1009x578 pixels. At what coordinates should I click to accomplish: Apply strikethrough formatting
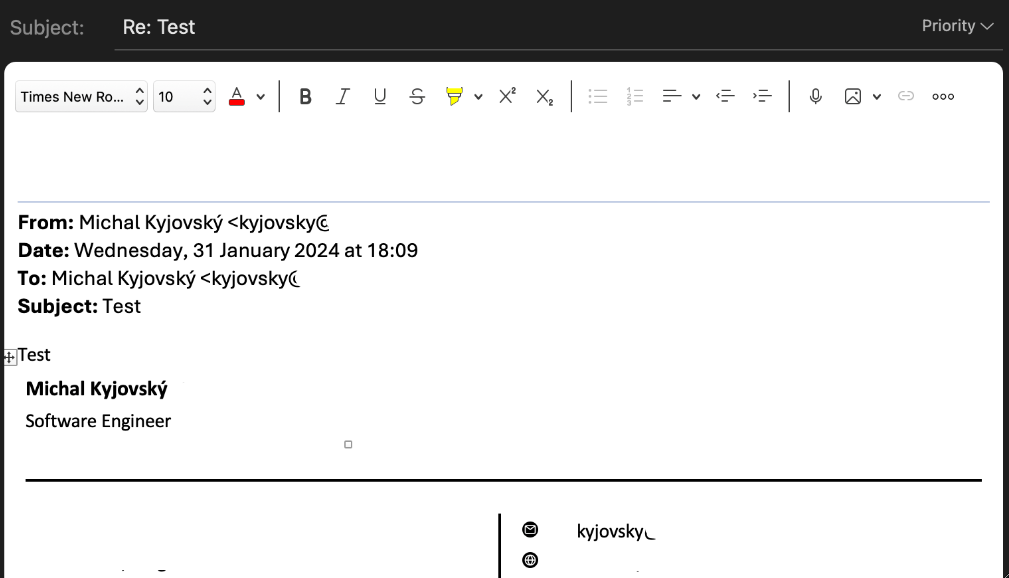pyautogui.click(x=417, y=97)
